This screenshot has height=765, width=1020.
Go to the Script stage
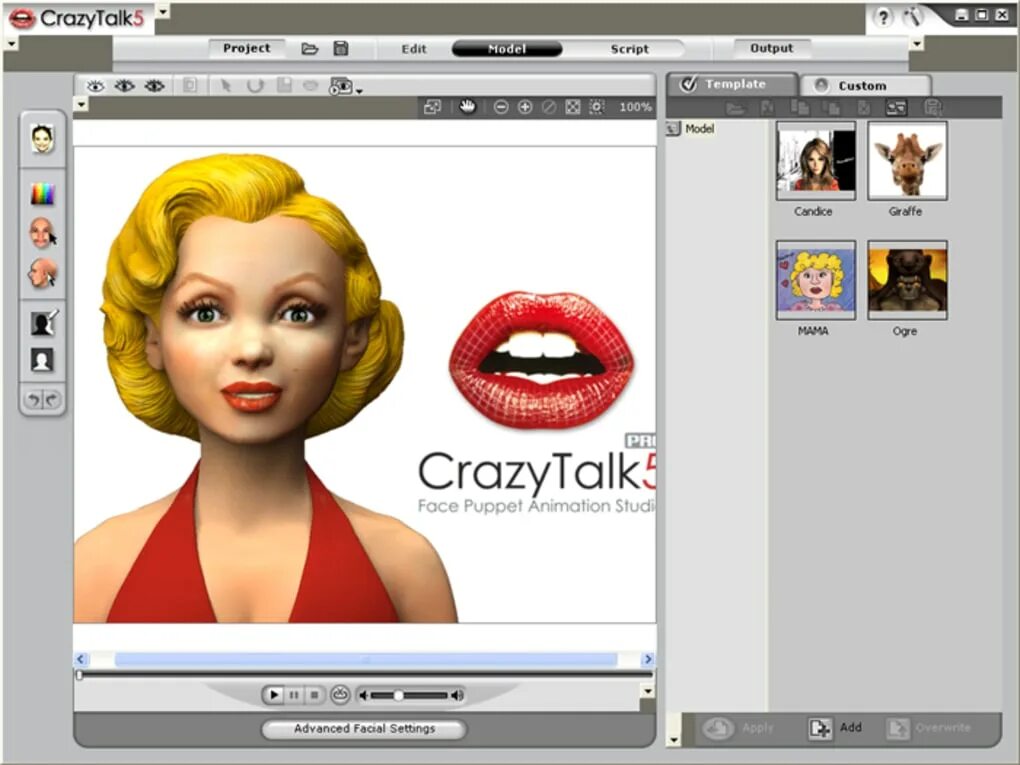click(629, 49)
